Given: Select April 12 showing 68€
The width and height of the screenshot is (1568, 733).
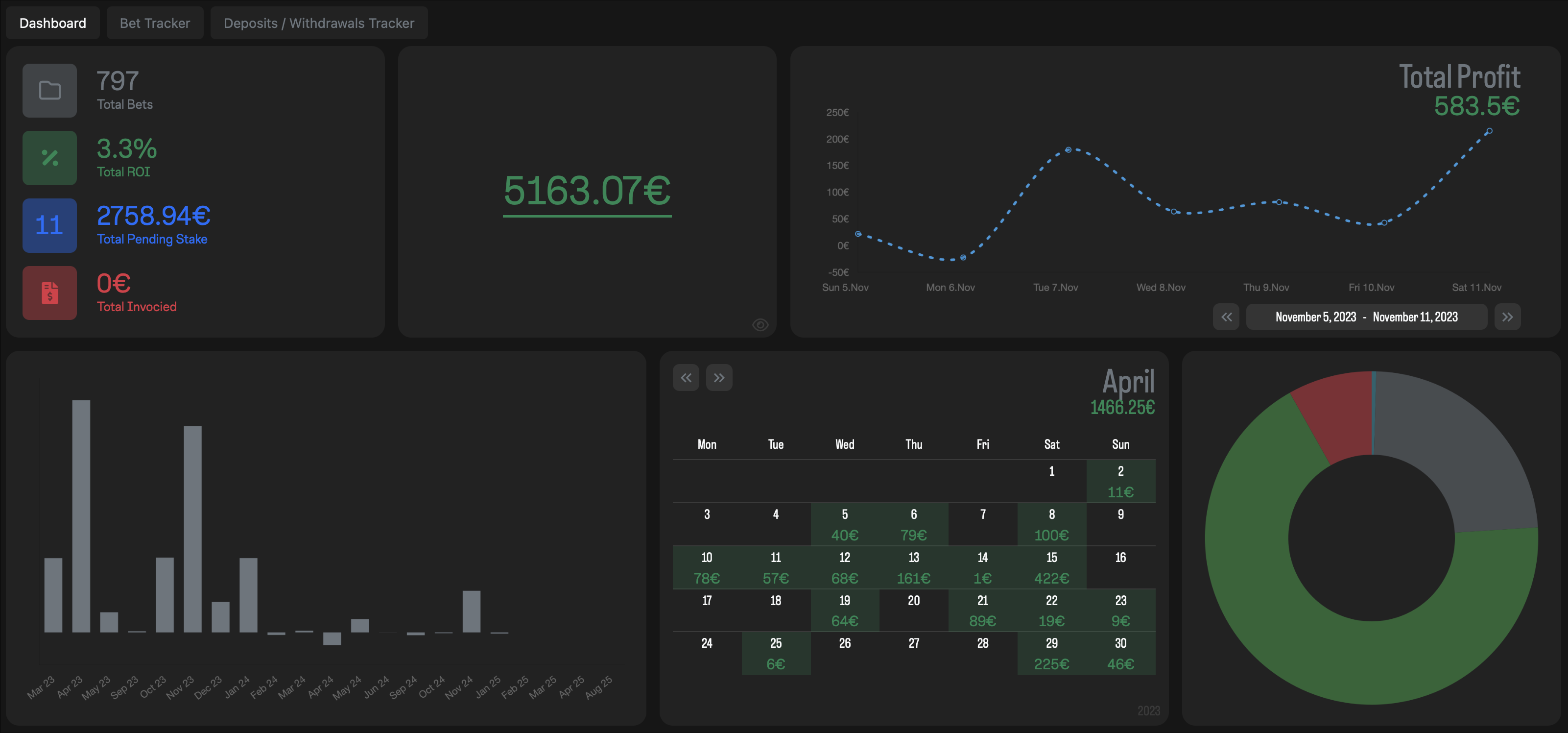Looking at the screenshot, I should (844, 567).
